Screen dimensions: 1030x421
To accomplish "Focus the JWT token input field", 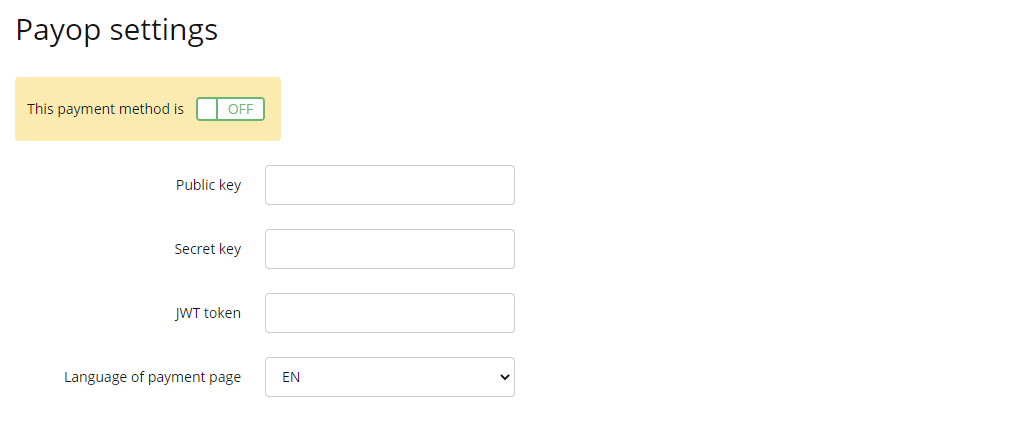I will 390,313.
